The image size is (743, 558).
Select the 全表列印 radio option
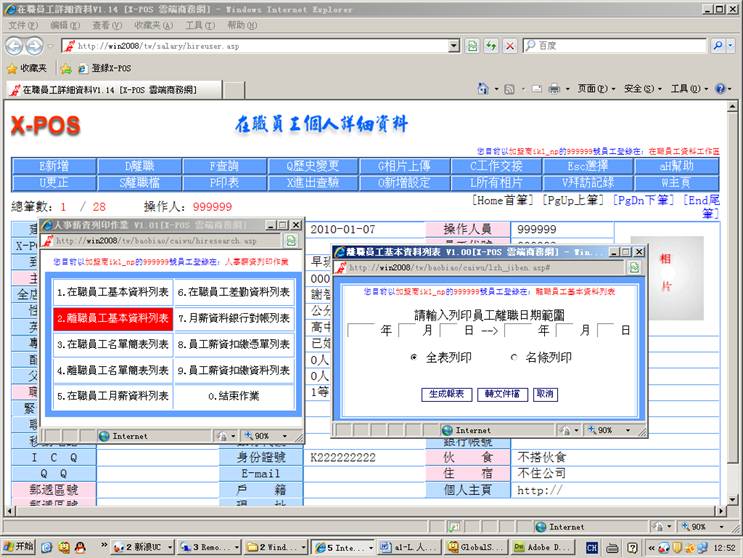(414, 357)
